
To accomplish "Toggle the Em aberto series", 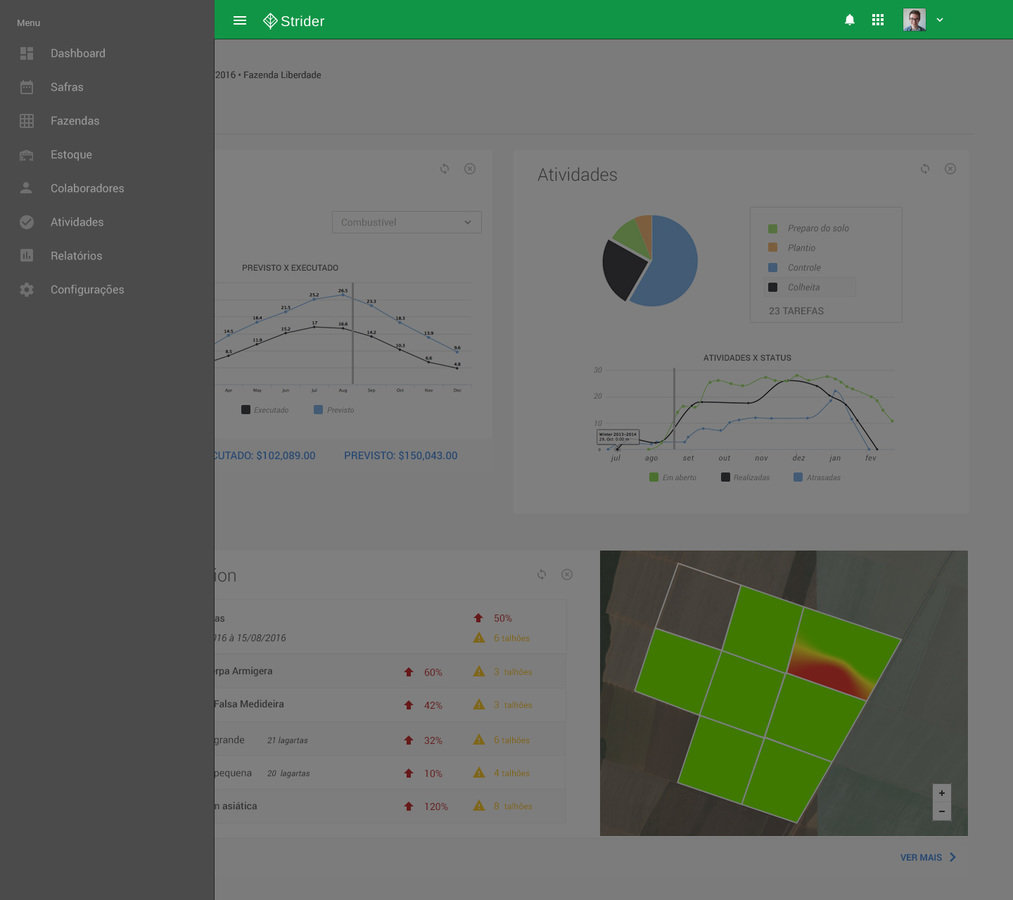I will [x=673, y=477].
